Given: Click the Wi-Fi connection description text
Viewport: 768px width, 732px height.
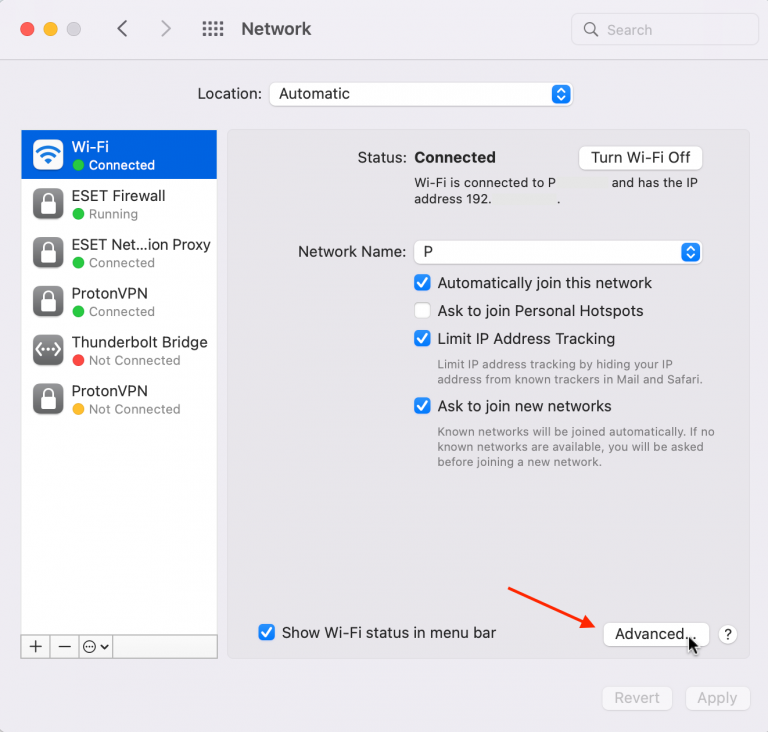Looking at the screenshot, I should pyautogui.click(x=556, y=191).
